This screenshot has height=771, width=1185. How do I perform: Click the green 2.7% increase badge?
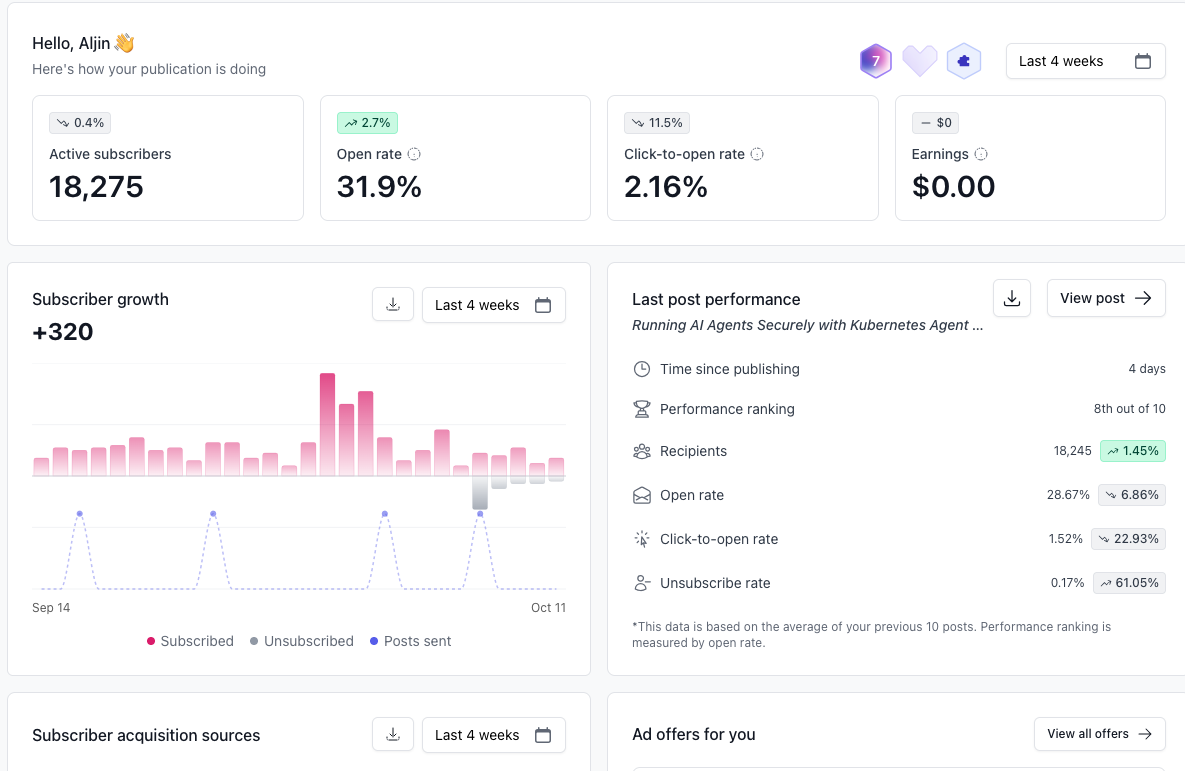coord(367,122)
